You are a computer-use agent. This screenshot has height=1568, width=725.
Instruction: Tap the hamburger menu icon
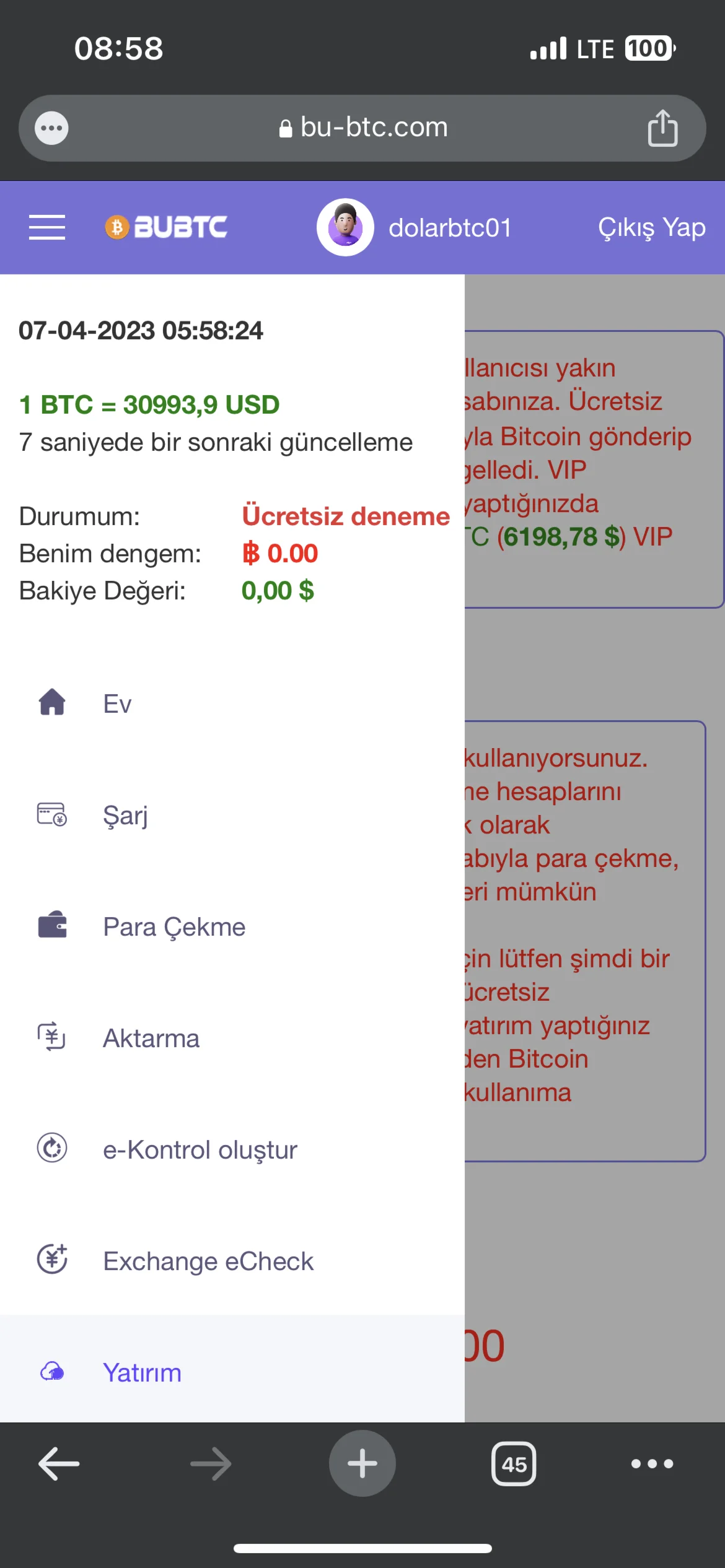47,227
